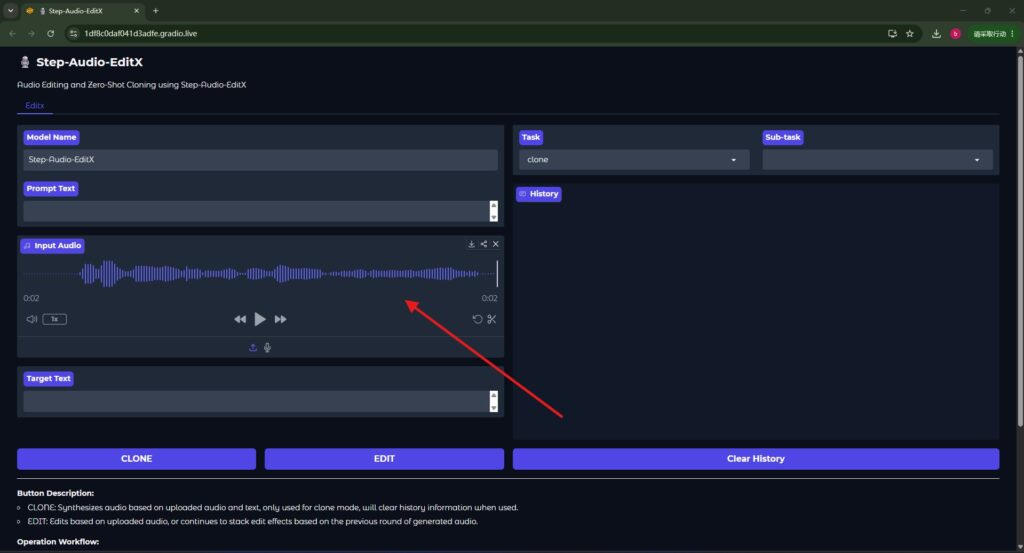Open the Task dropdown showing clone
Image resolution: width=1024 pixels, height=553 pixels.
click(x=633, y=160)
